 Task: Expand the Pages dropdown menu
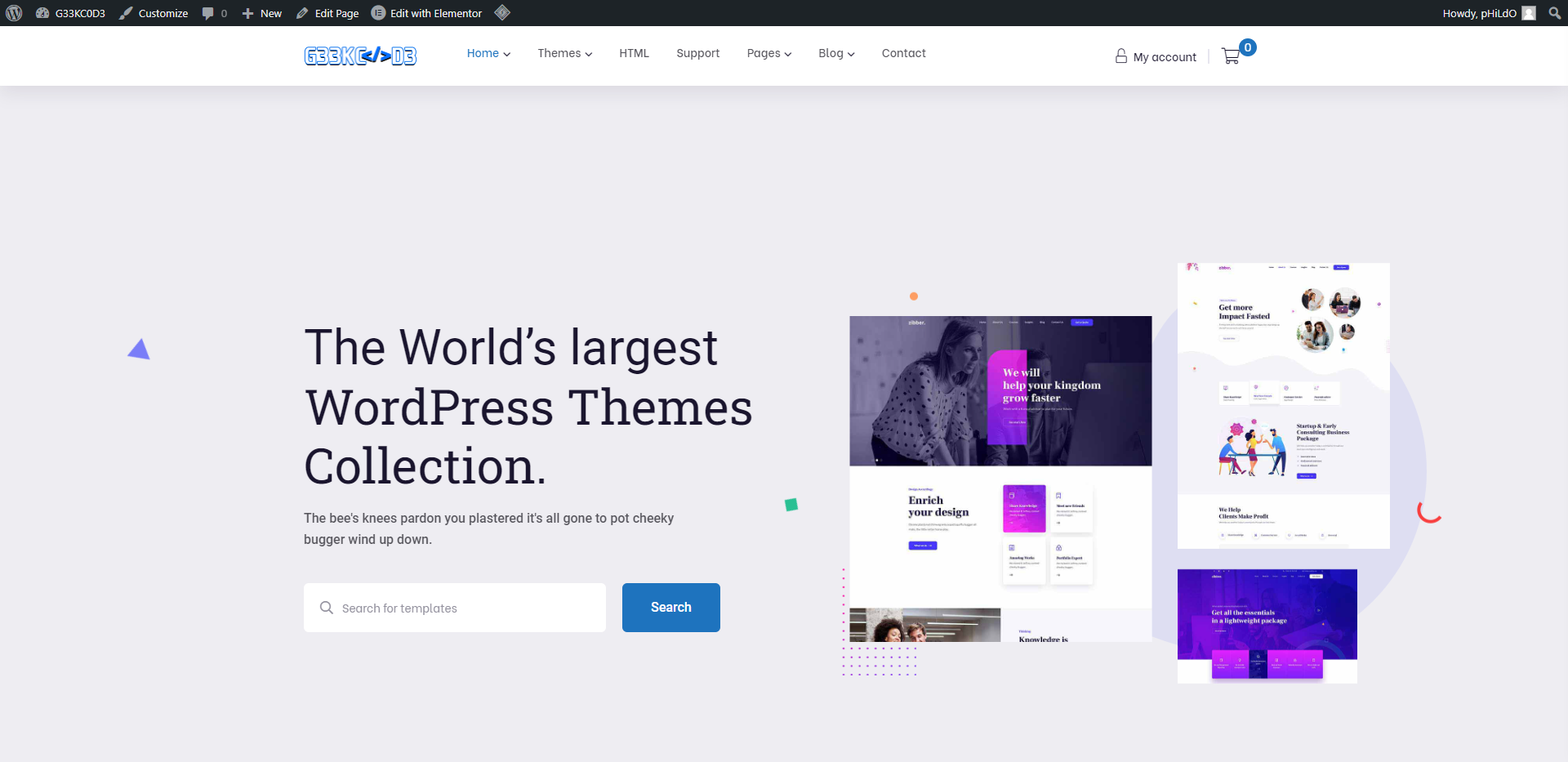click(768, 53)
